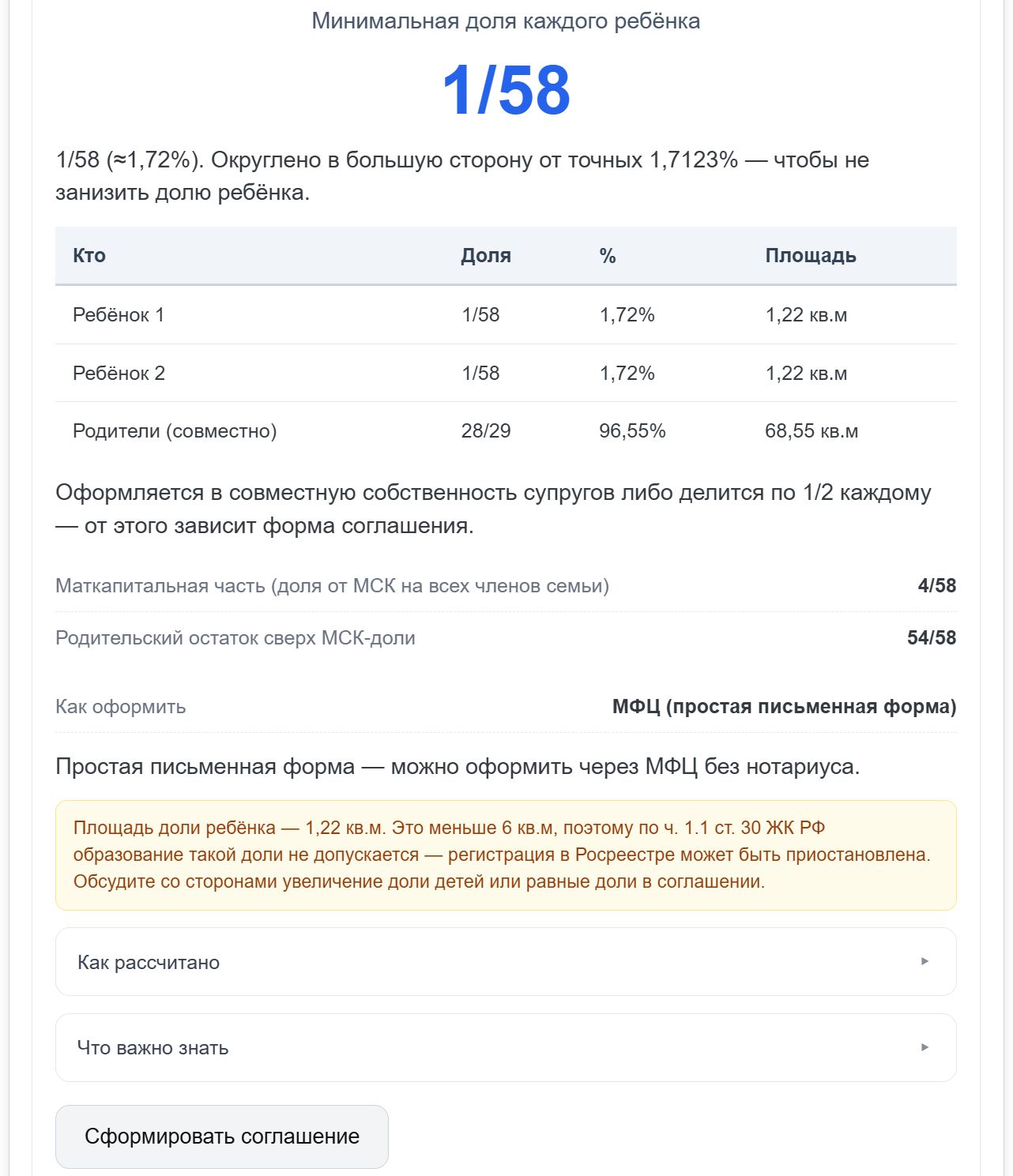Click the 'Простая письменная форма' note text
The image size is (1013, 1176).
pos(458,766)
